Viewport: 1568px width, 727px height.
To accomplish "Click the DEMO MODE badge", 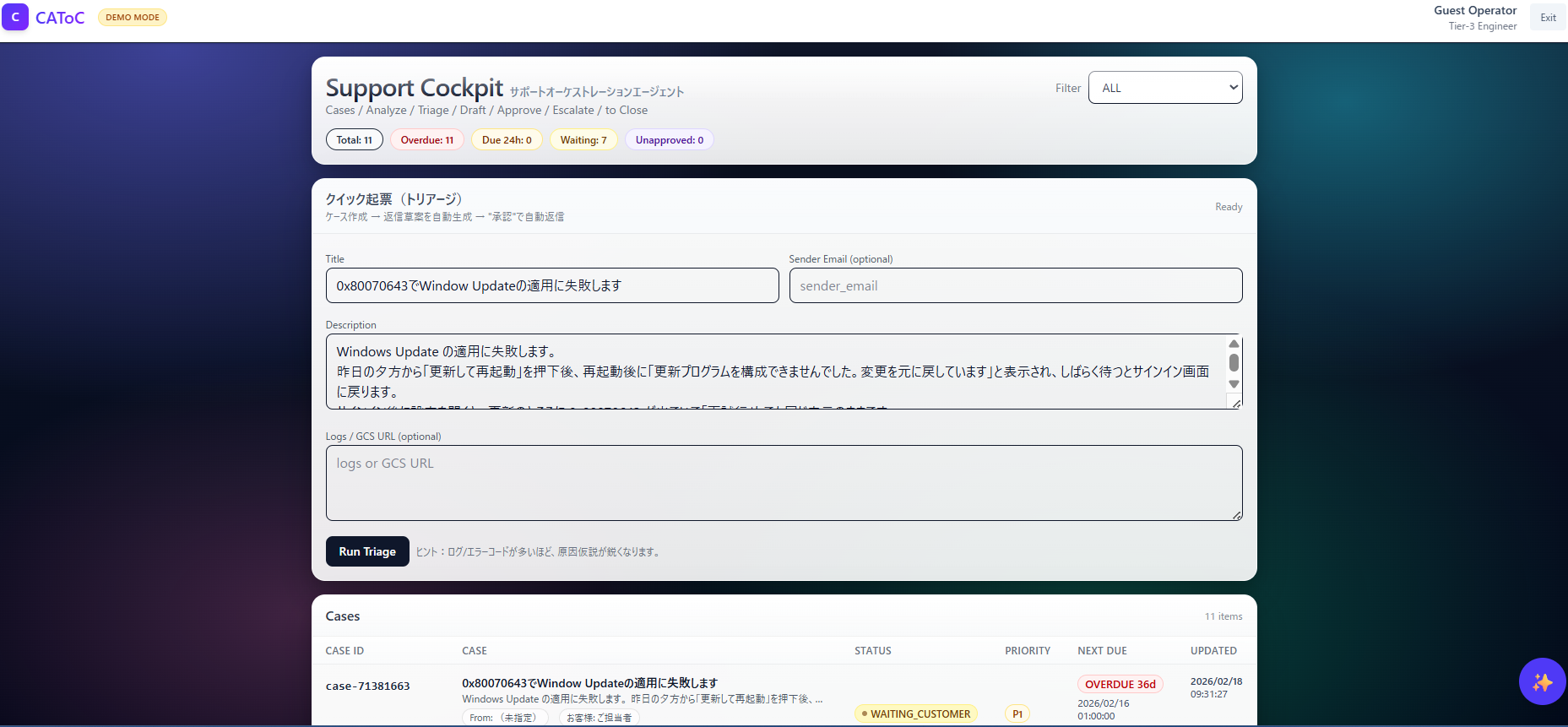I will click(x=133, y=17).
